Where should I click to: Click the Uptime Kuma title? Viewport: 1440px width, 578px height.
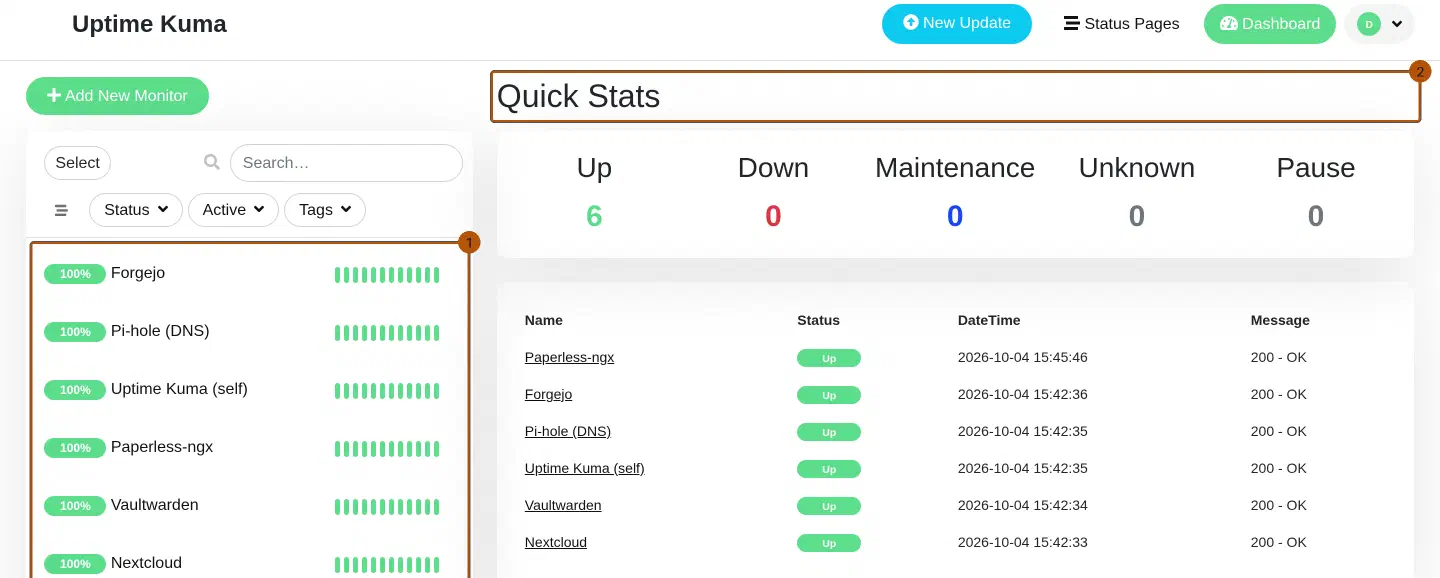click(149, 23)
